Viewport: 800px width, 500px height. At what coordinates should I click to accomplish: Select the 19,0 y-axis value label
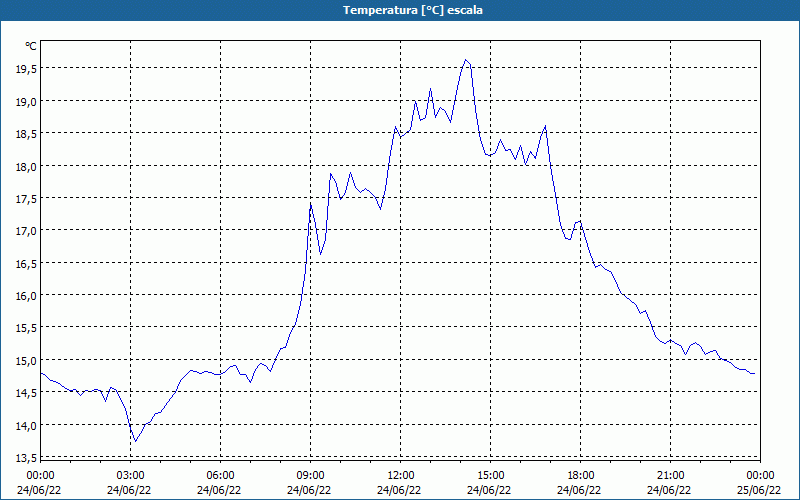click(26, 102)
